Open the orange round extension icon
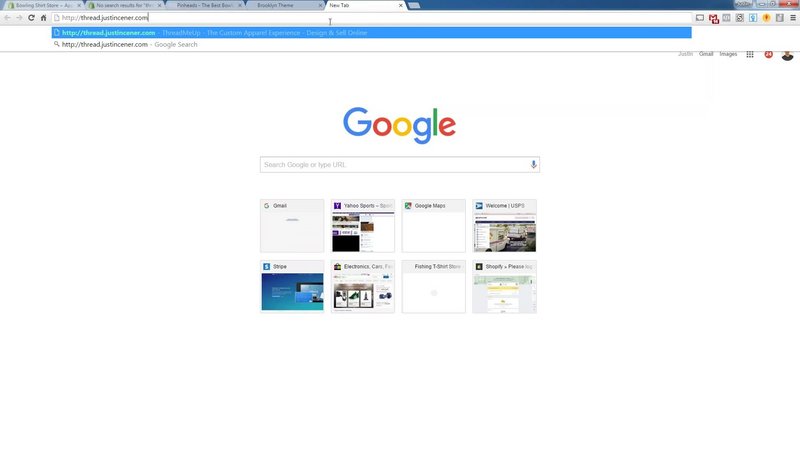The image size is (800, 450). [766, 18]
